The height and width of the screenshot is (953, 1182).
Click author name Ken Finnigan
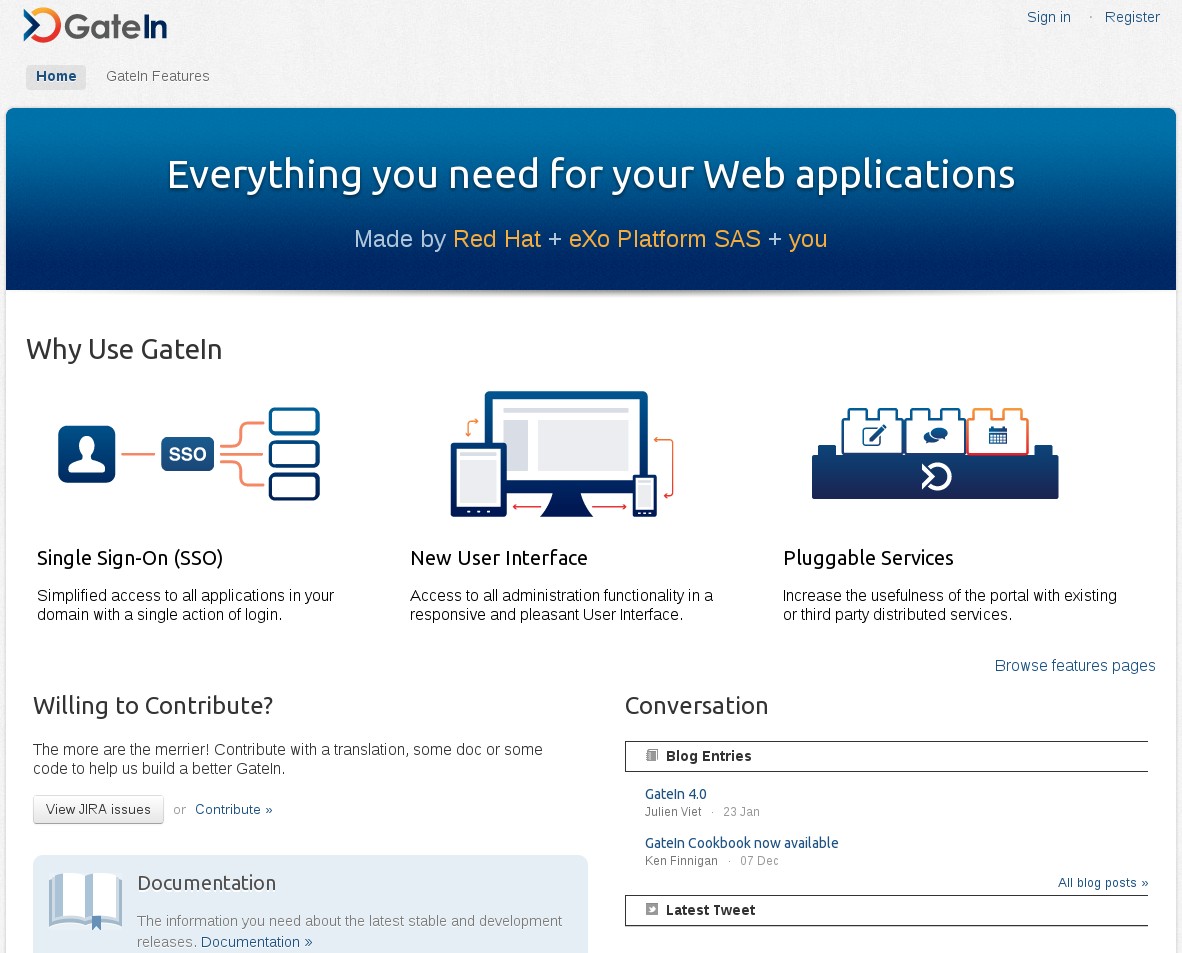(681, 860)
